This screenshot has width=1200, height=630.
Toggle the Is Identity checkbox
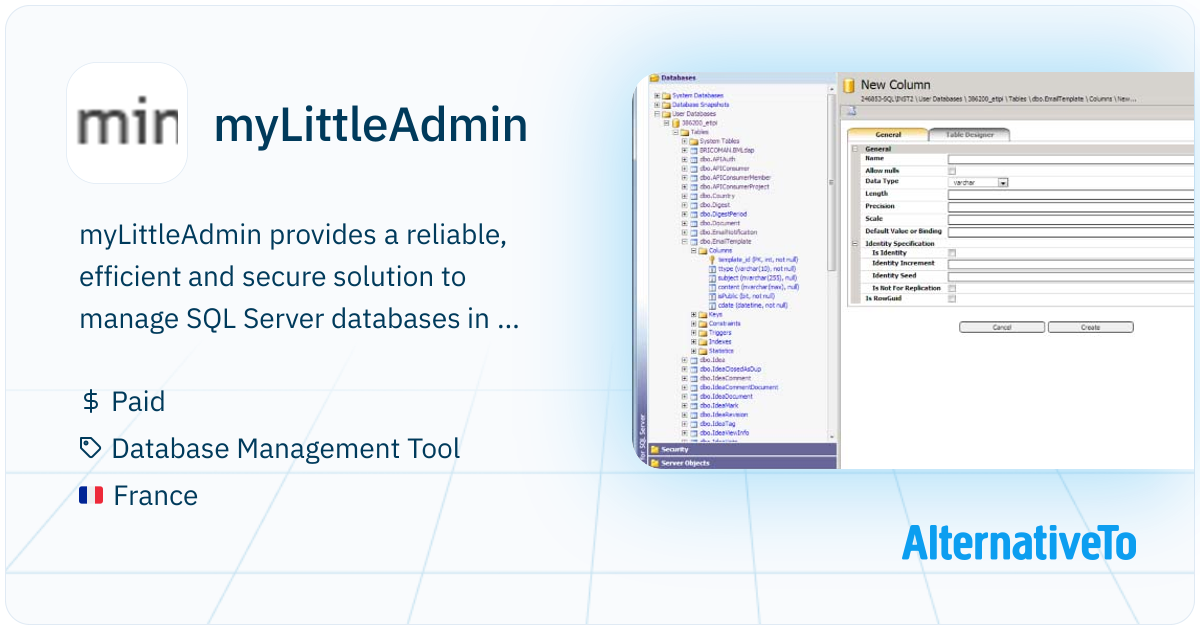[952, 253]
